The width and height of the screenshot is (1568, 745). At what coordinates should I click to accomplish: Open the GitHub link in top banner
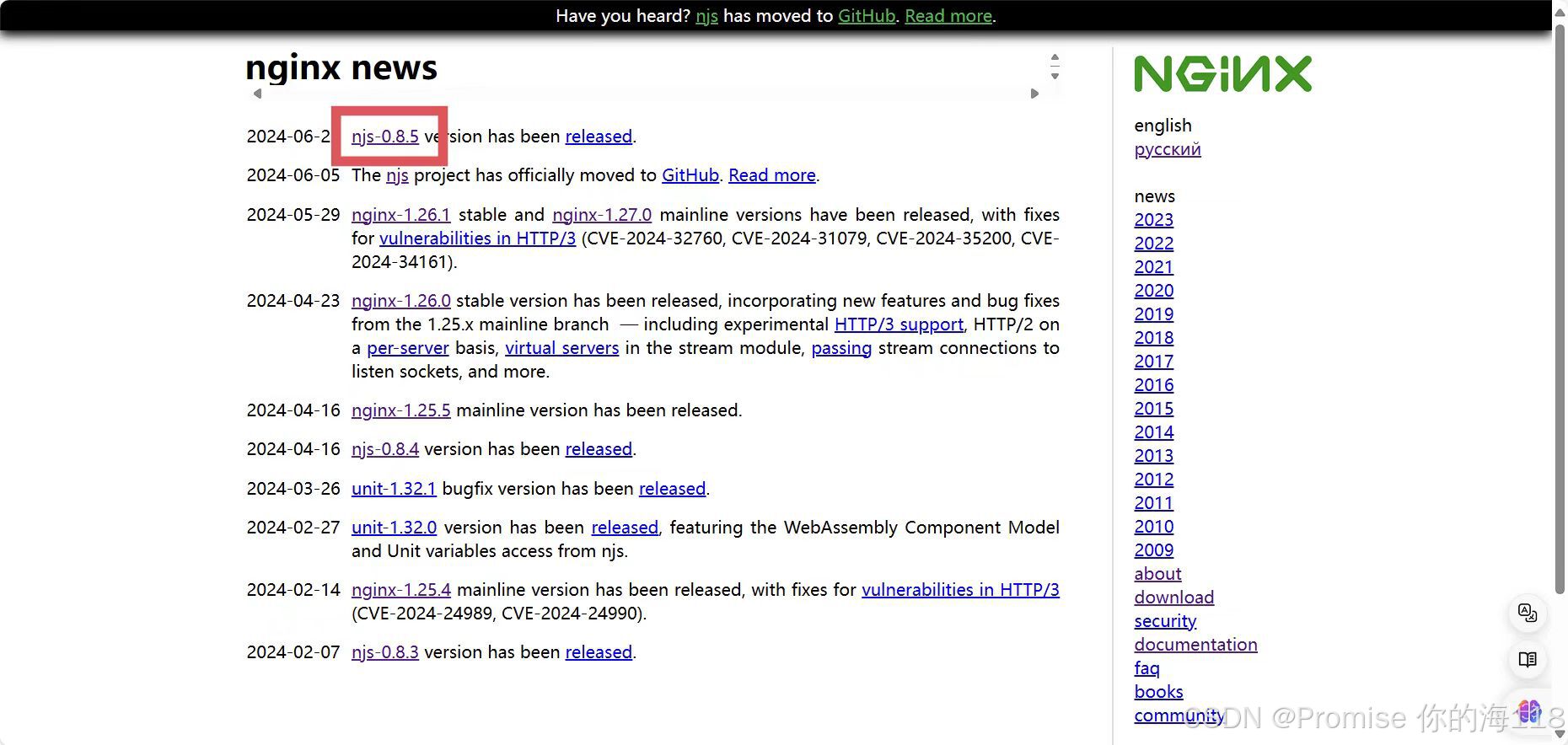click(x=867, y=16)
